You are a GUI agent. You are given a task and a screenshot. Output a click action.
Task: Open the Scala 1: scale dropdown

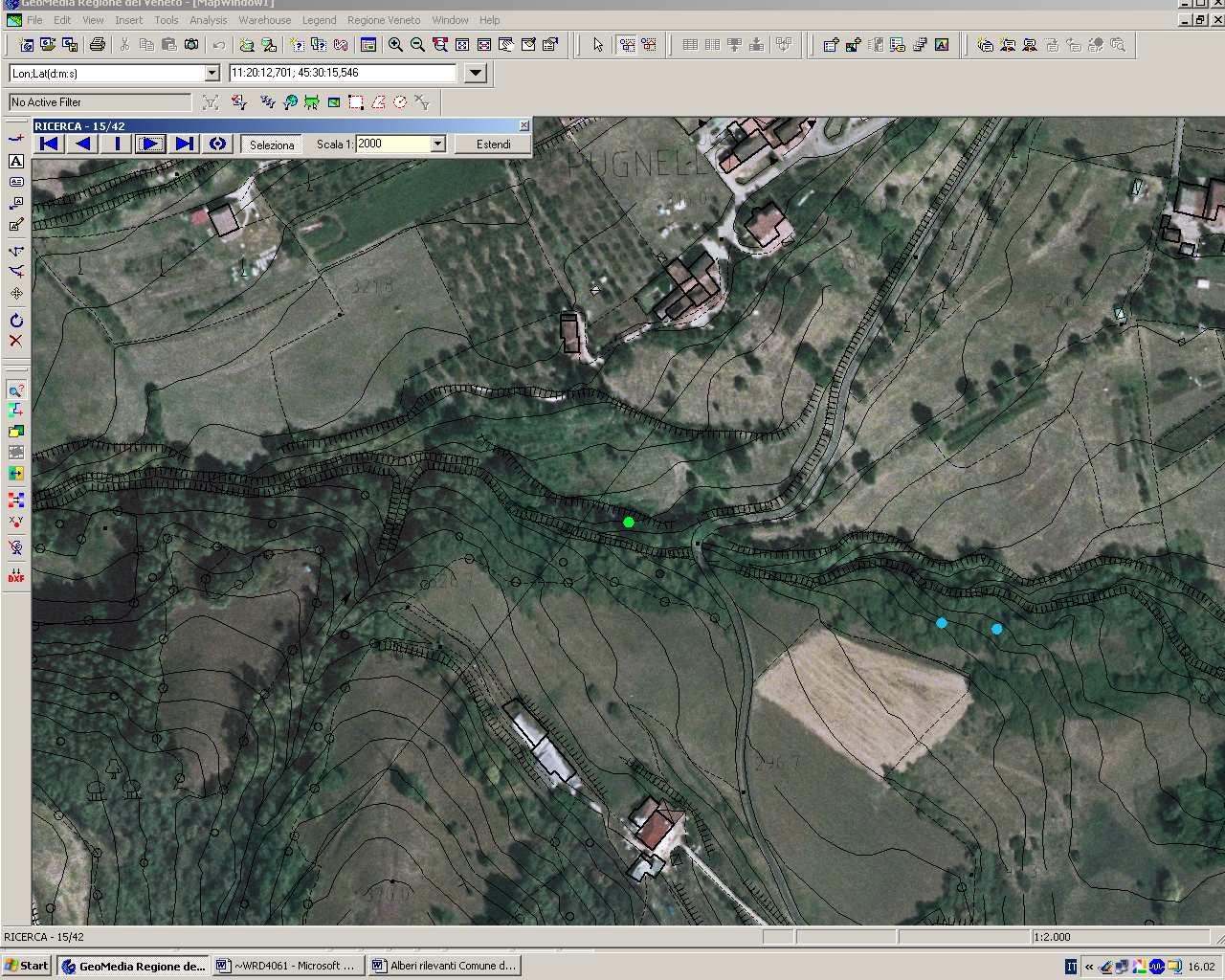coord(437,144)
